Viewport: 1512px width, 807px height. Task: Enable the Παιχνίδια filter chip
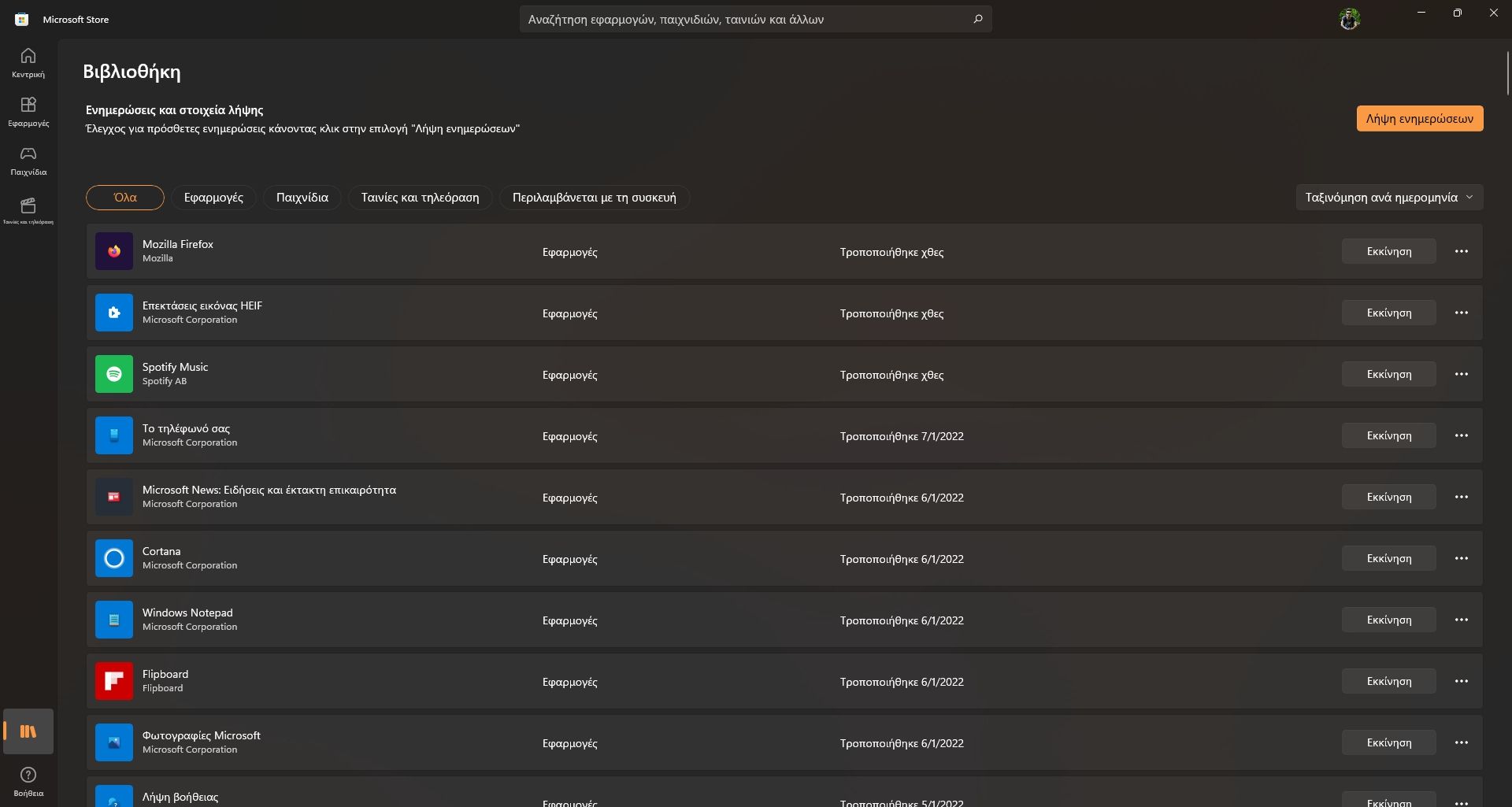pyautogui.click(x=302, y=197)
